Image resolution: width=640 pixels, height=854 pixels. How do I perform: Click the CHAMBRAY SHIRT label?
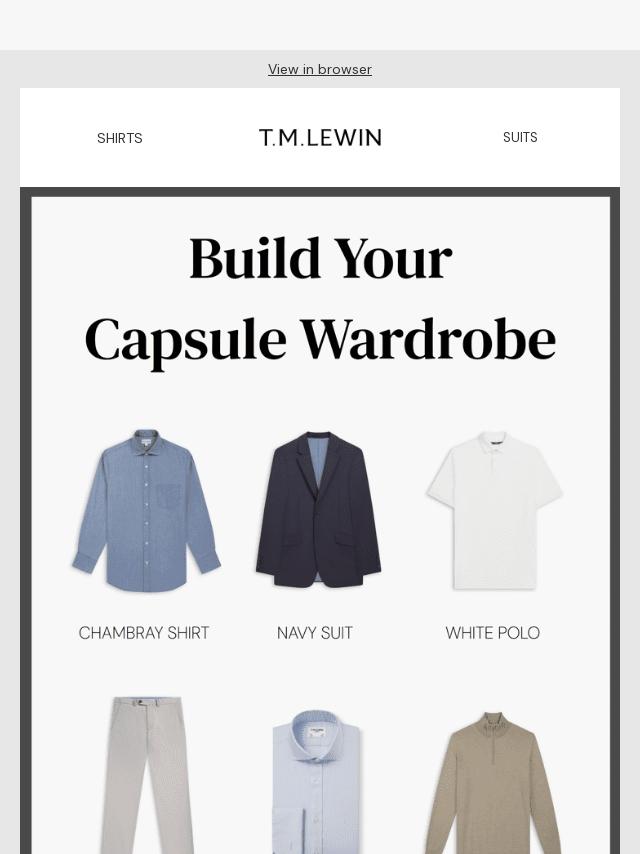[144, 633]
